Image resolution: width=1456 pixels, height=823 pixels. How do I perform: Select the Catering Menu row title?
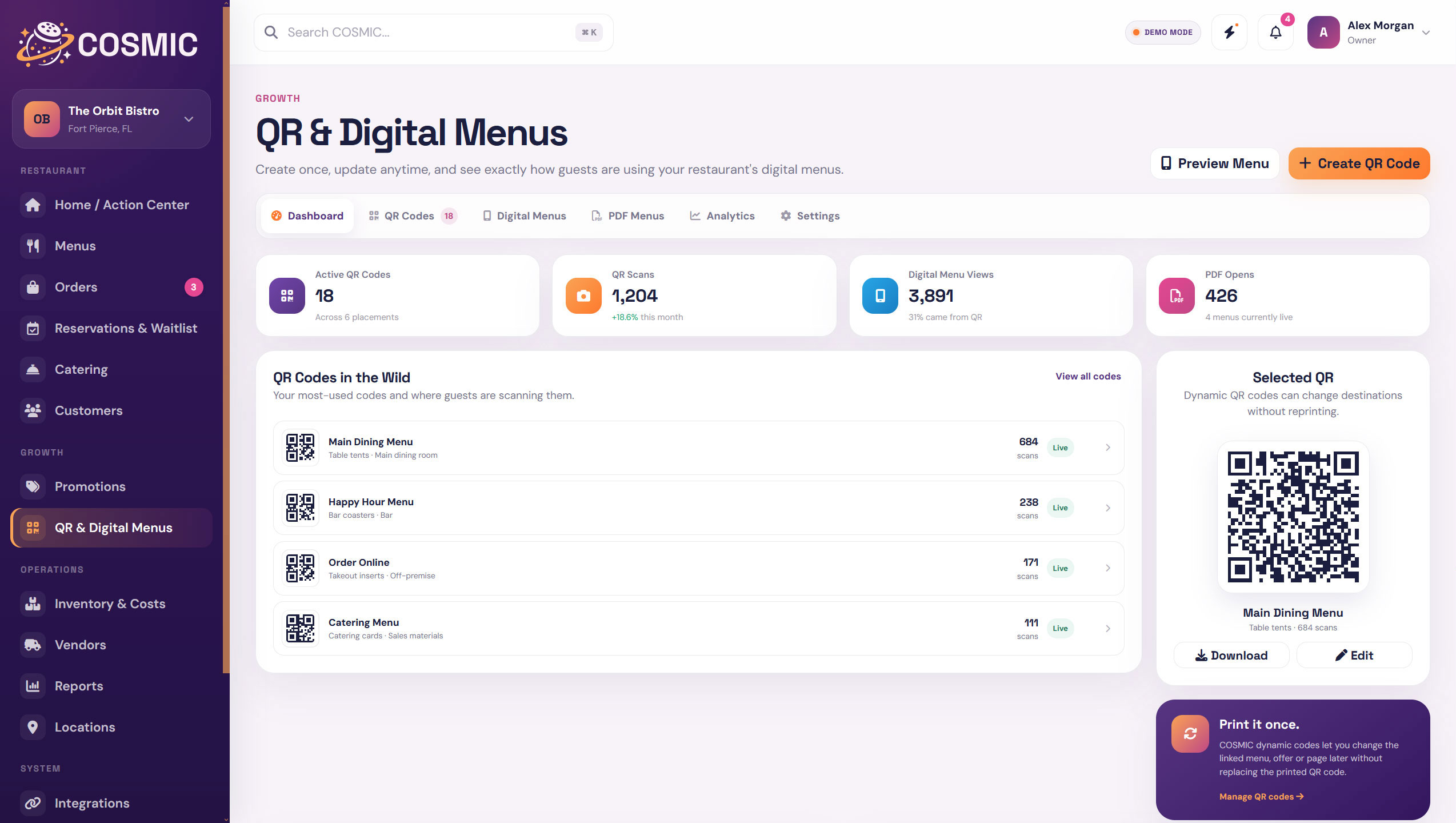tap(363, 622)
